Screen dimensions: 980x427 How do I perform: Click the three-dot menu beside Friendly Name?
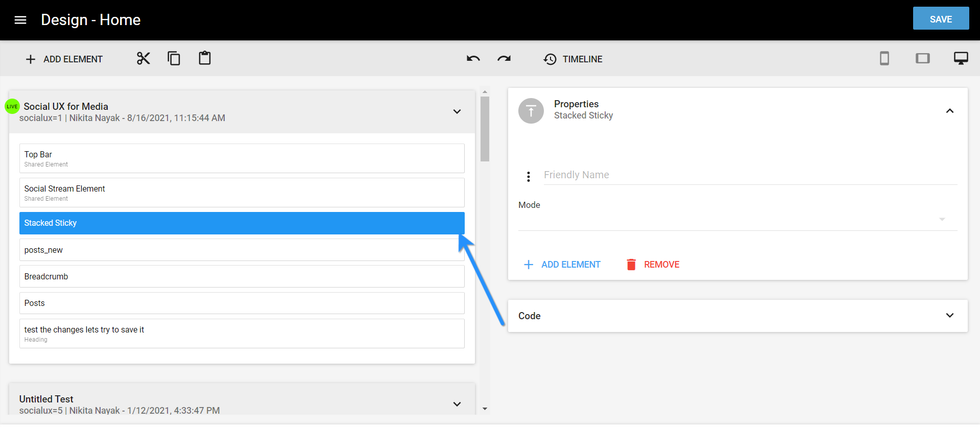click(x=528, y=177)
